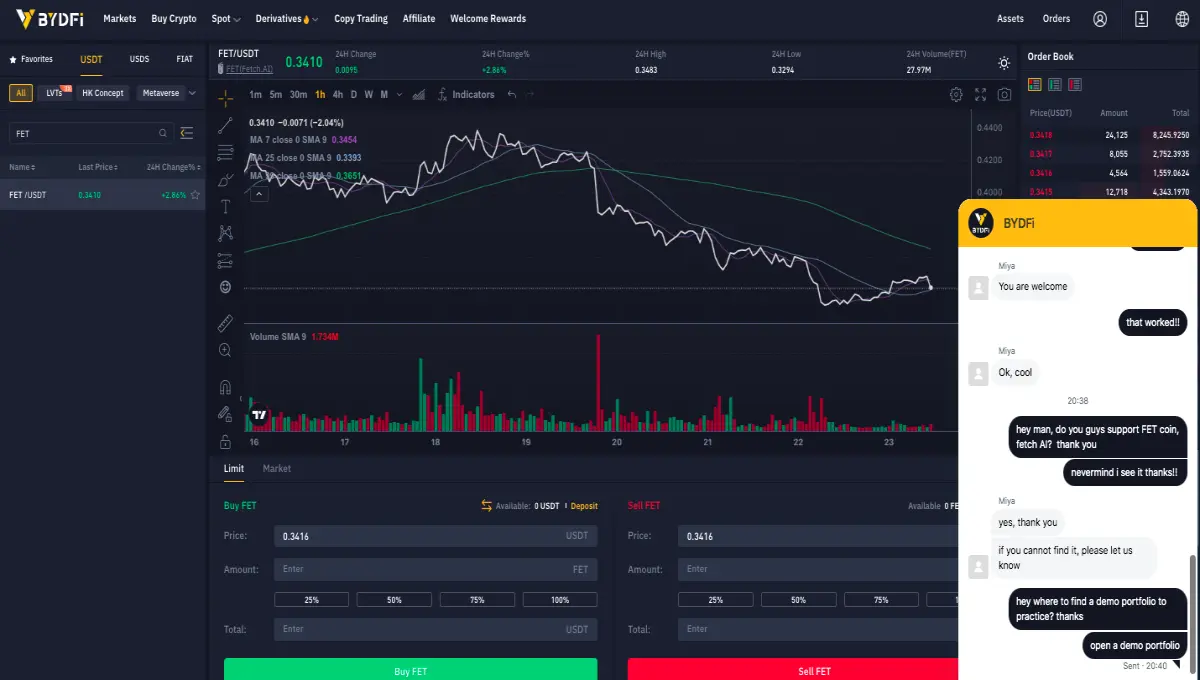
Task: Open the chart patterns tool
Action: (x=225, y=233)
